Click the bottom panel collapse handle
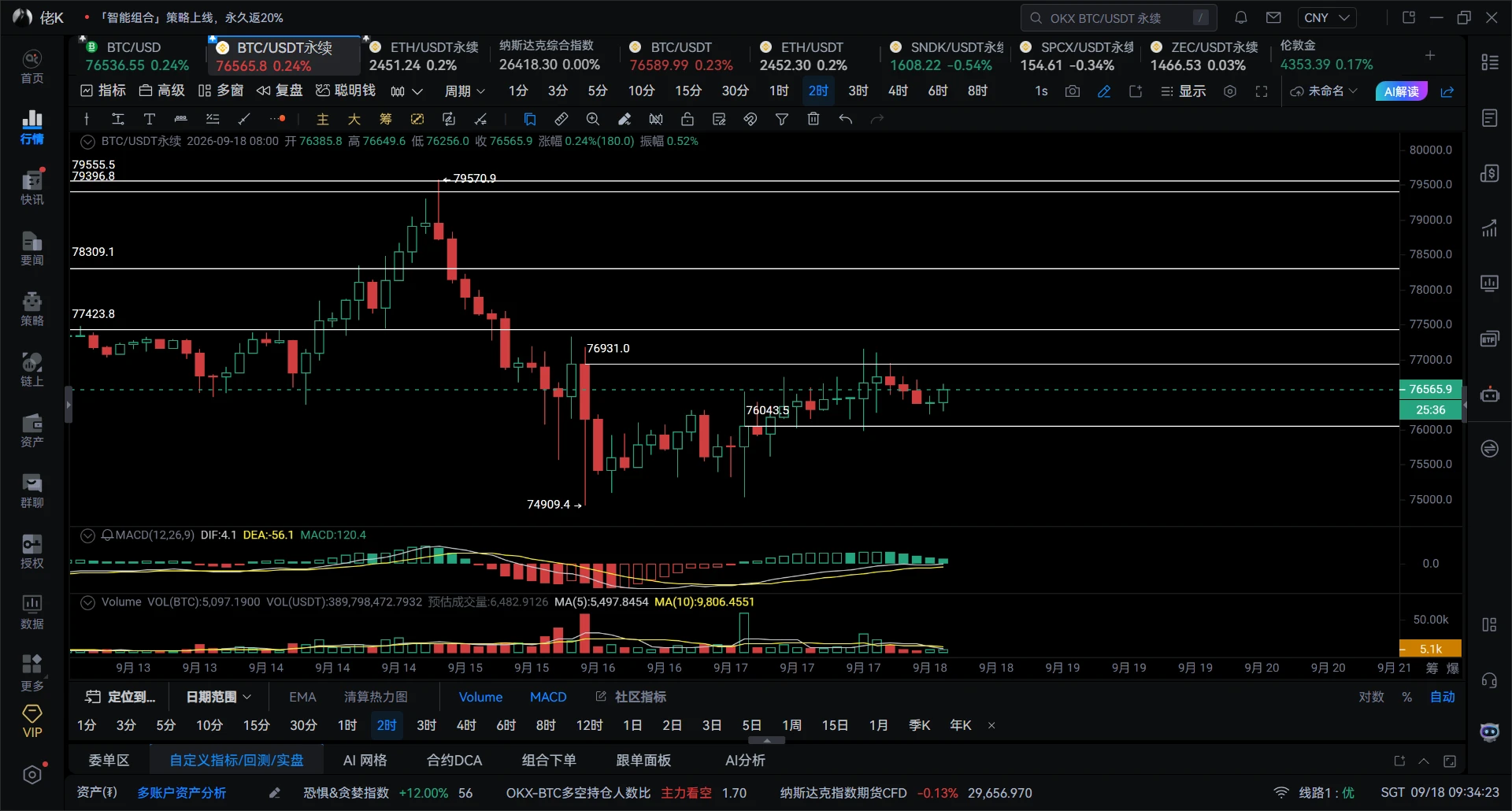Screen dimensions: 1512x811 pos(766,740)
